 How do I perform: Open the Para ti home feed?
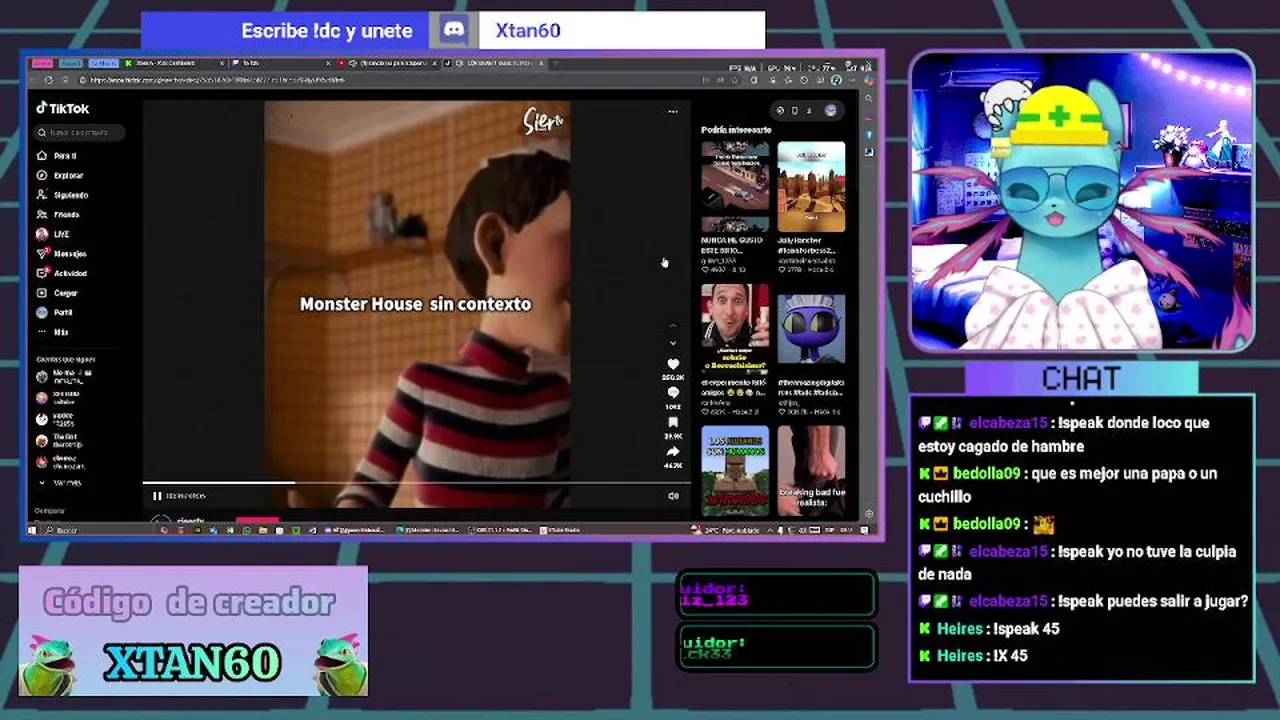(x=58, y=156)
